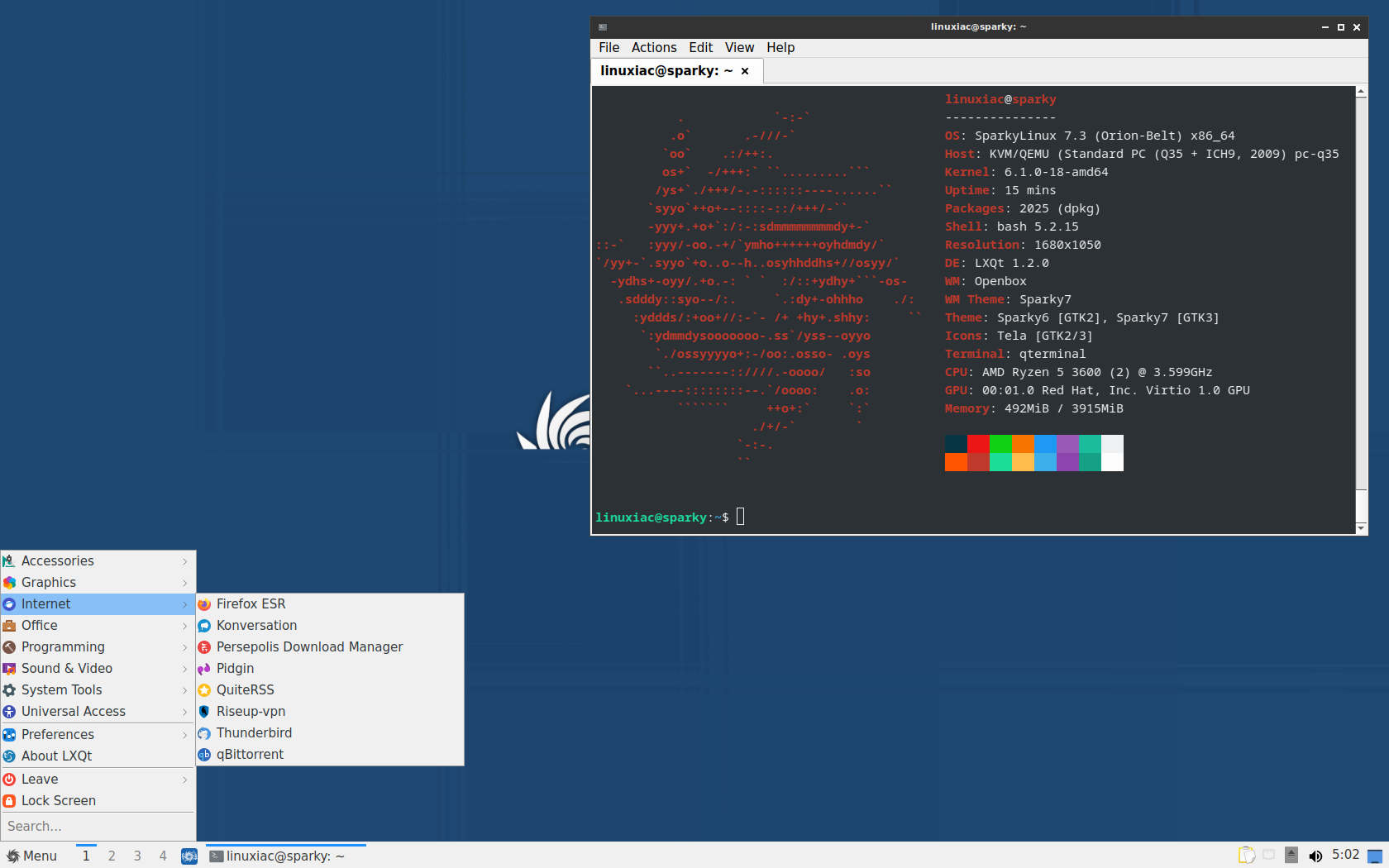The width and height of the screenshot is (1389, 868).
Task: Switch to virtual desktop 3
Action: (137, 856)
